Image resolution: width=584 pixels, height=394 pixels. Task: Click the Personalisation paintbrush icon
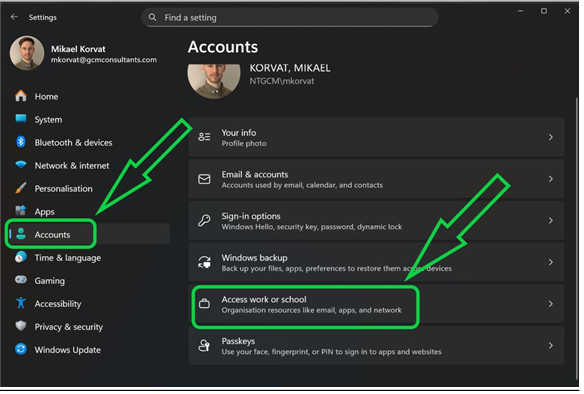point(21,188)
